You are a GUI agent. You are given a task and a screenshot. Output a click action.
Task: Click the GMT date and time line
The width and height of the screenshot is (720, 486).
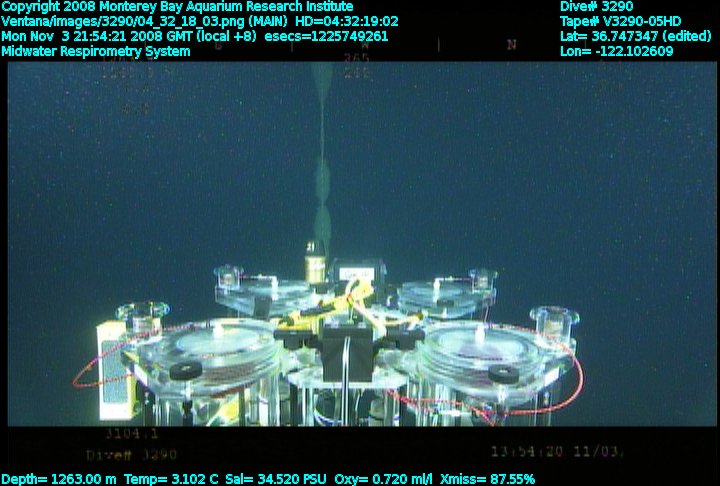pos(195,36)
